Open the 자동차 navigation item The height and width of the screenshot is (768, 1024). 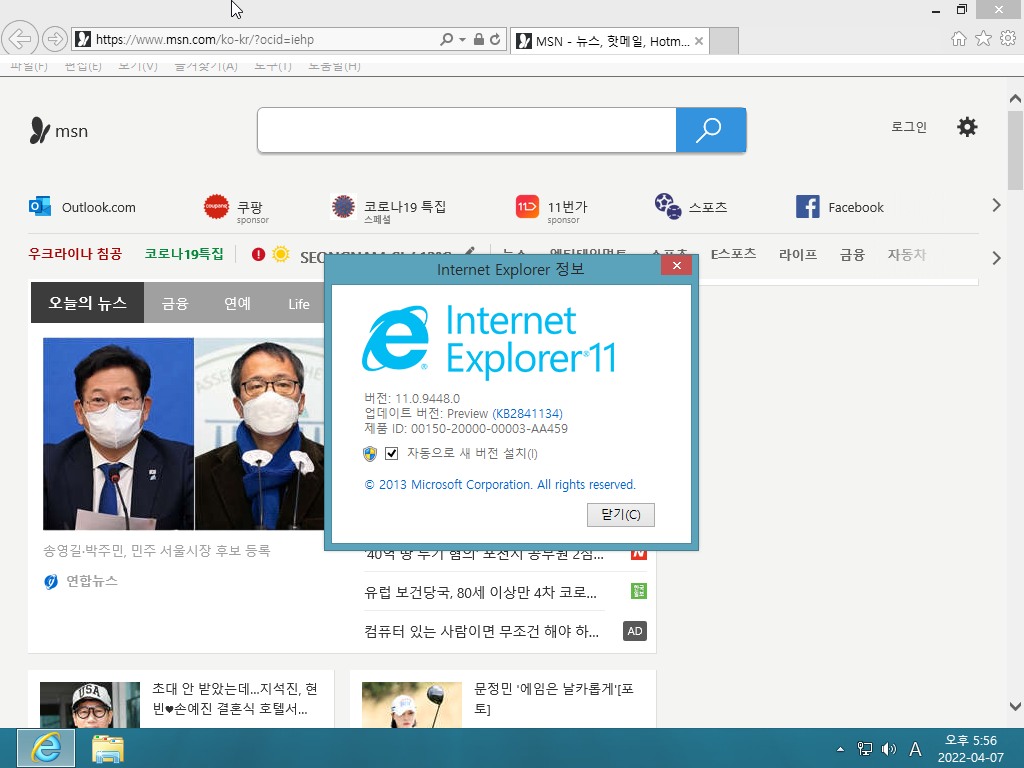tap(906, 255)
